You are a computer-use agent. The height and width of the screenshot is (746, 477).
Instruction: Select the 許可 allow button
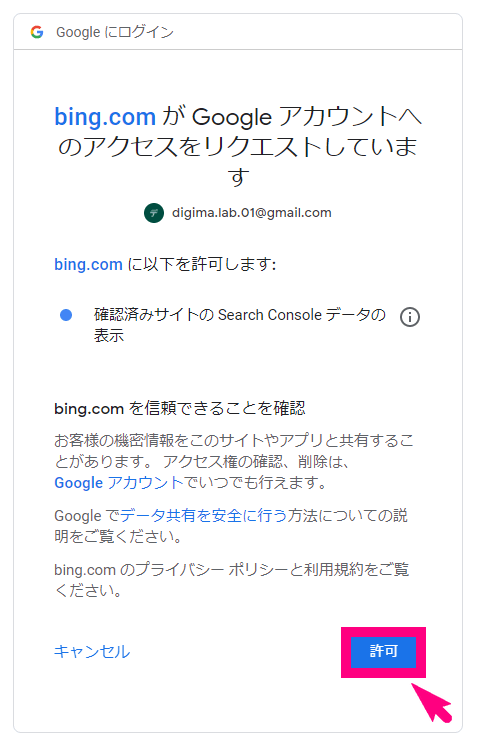click(383, 651)
